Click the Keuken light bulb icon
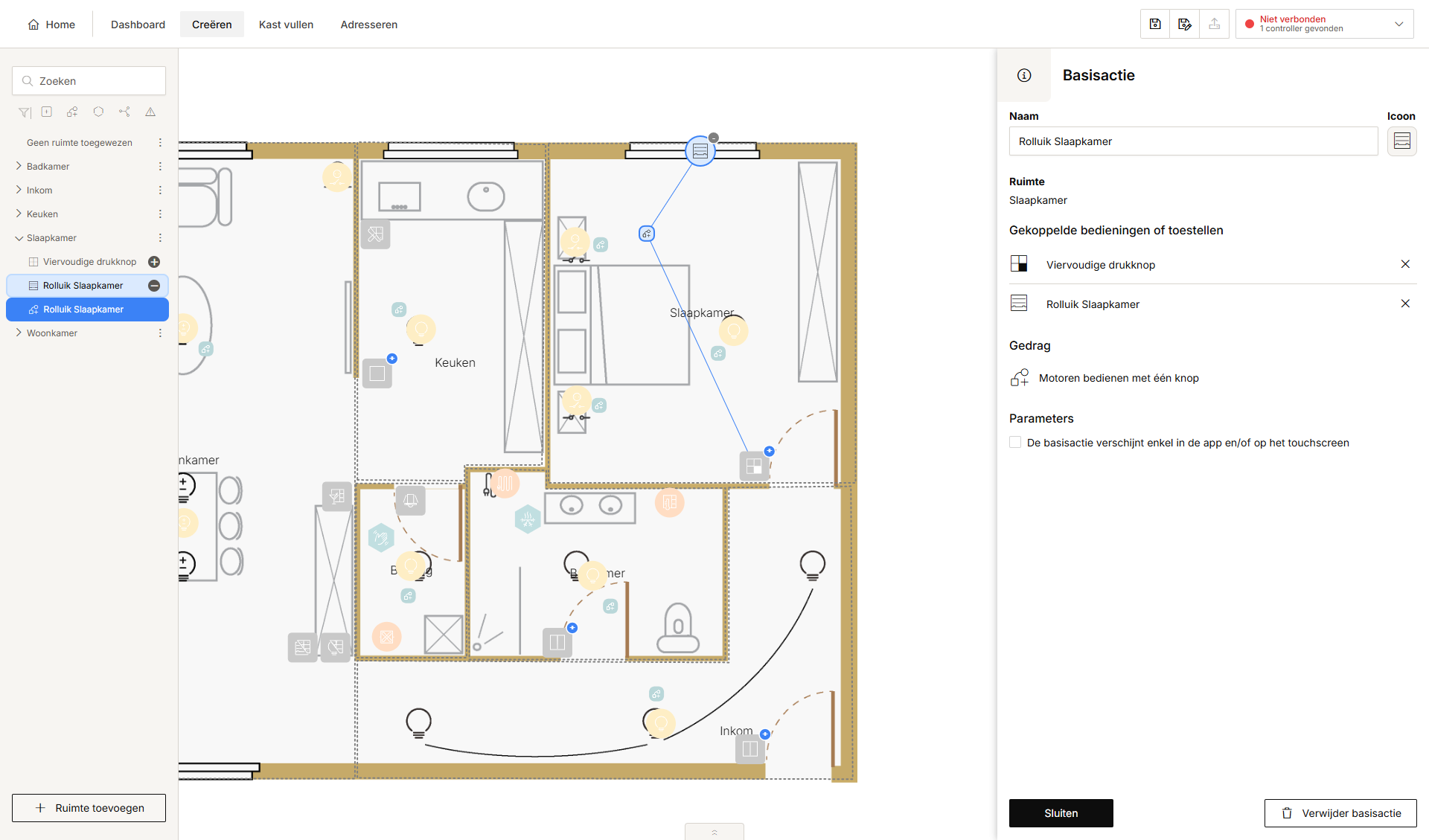This screenshot has height=840, width=1429. [x=421, y=329]
